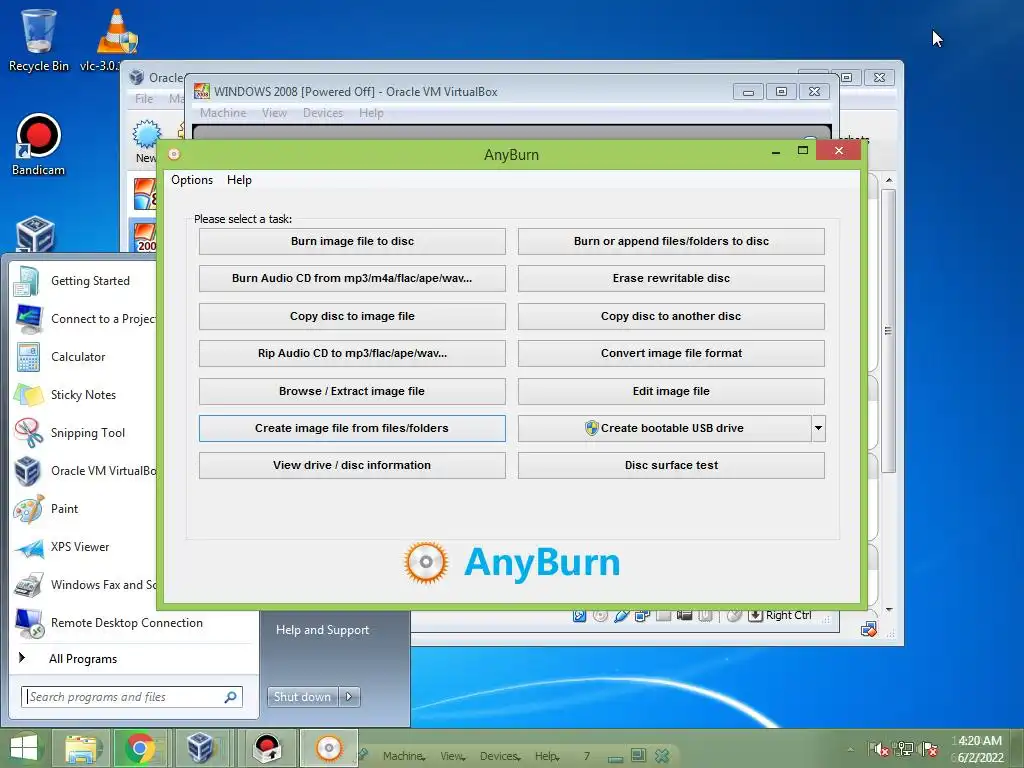Open Connect to a Projector in Start menu

[x=84, y=319]
